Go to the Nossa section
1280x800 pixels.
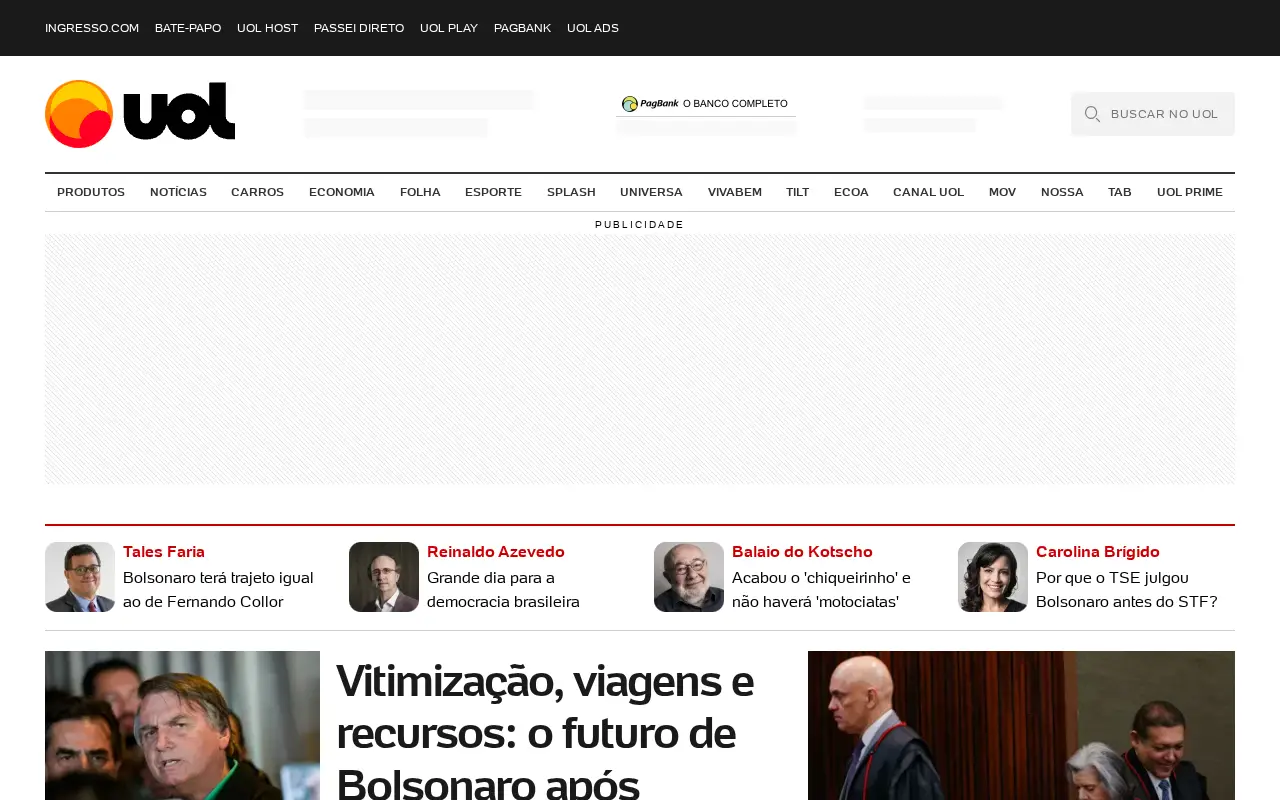coord(1062,192)
